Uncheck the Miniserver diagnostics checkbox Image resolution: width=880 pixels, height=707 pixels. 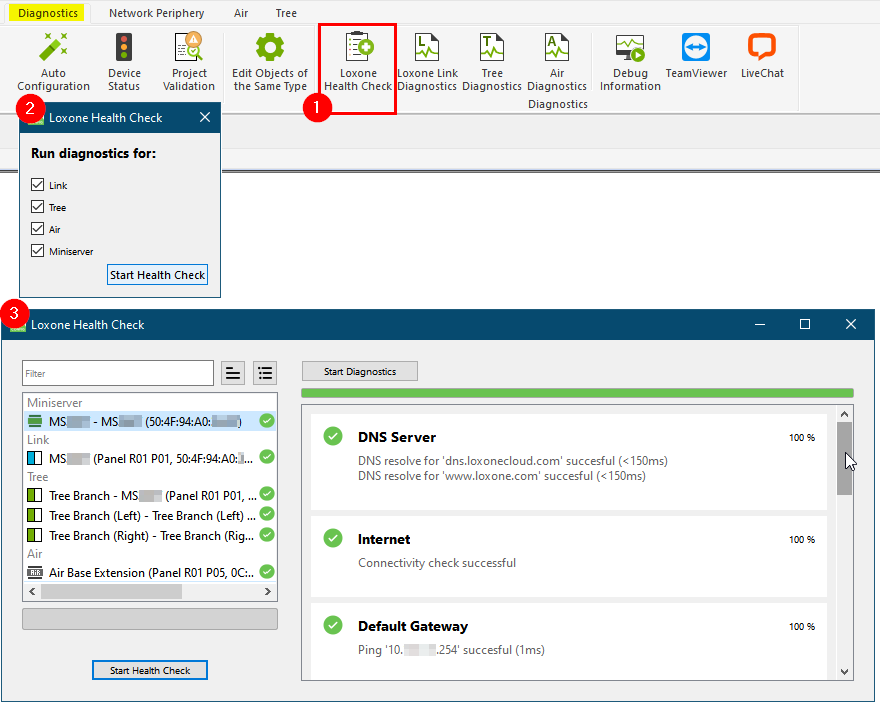click(x=38, y=250)
